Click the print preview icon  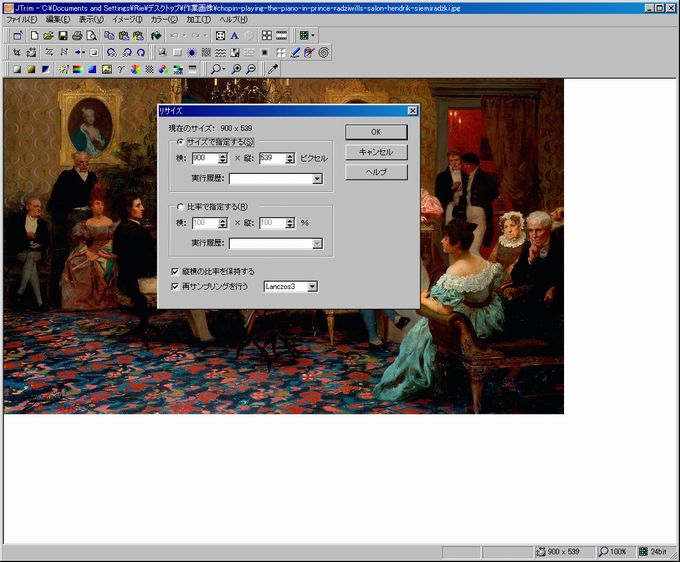pyautogui.click(x=91, y=36)
